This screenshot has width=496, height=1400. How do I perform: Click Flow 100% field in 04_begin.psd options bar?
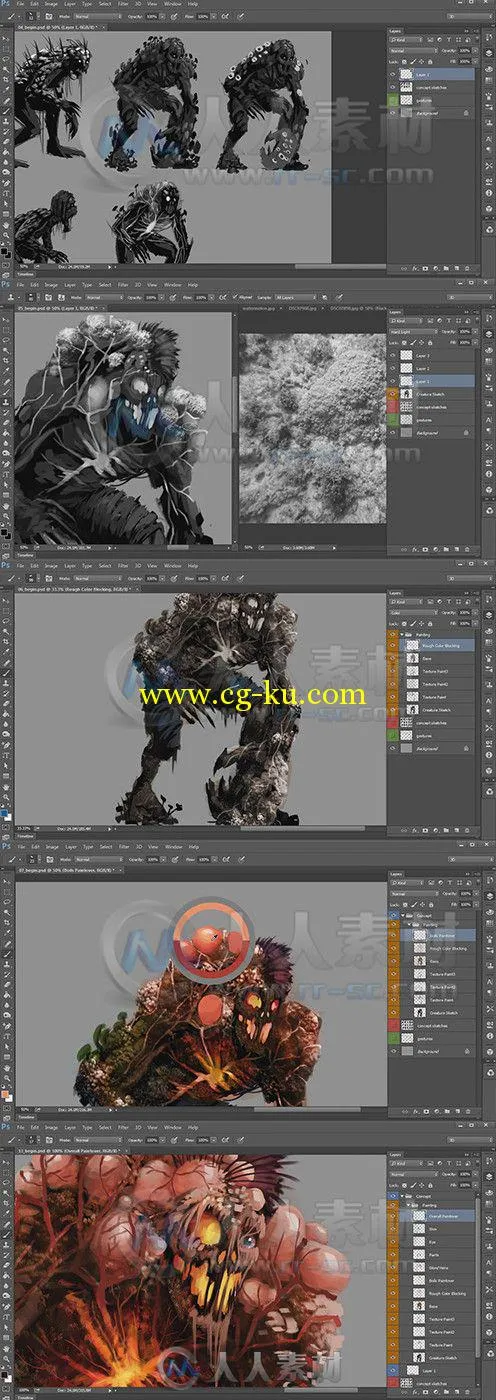click(x=202, y=17)
